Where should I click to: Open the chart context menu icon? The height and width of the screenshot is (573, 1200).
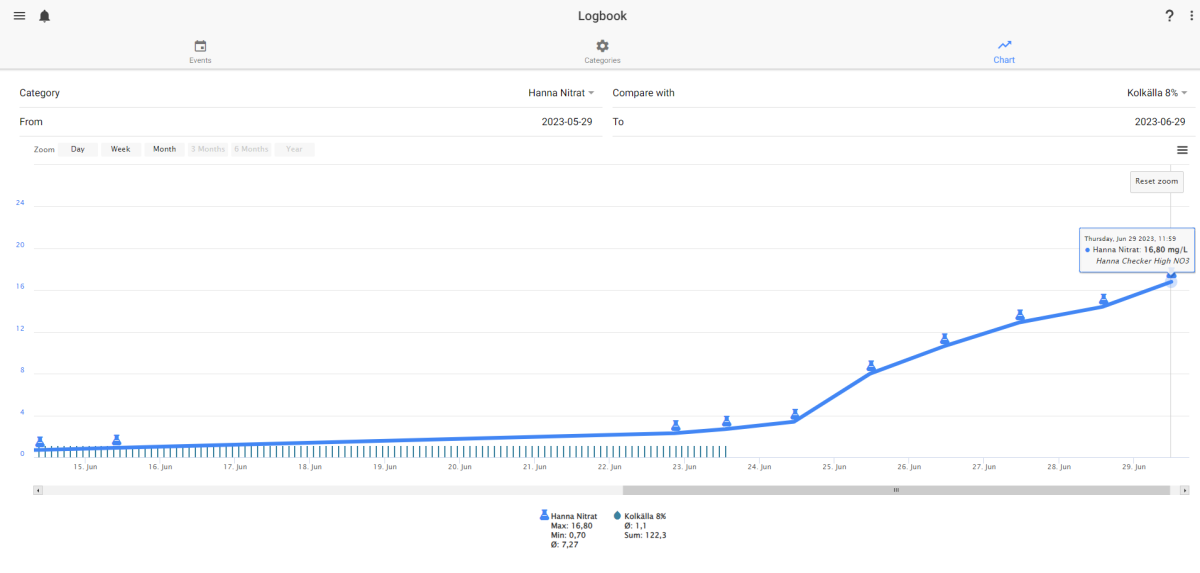[x=1182, y=150]
